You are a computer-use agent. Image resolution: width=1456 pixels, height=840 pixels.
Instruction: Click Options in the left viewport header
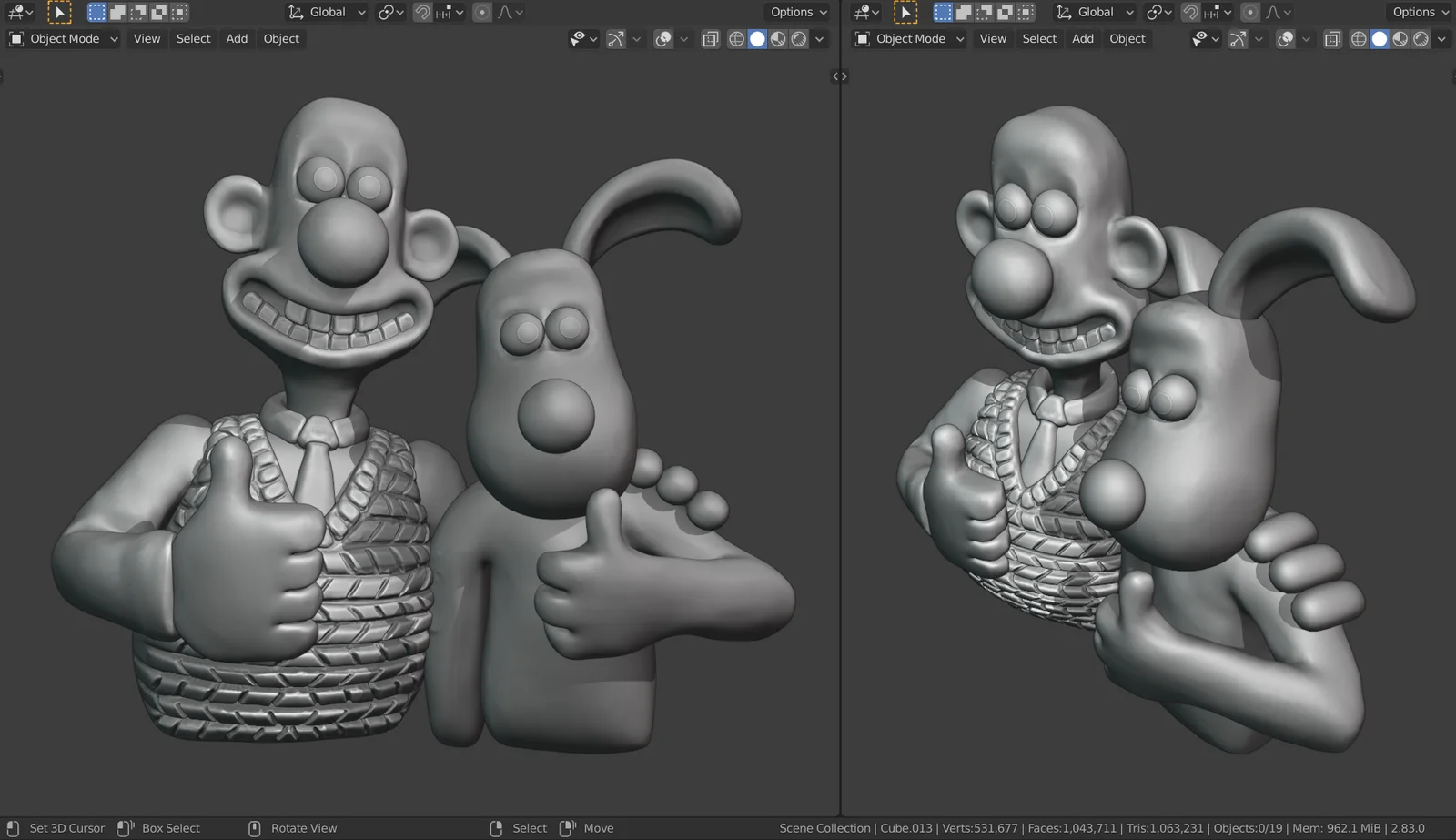coord(797,12)
